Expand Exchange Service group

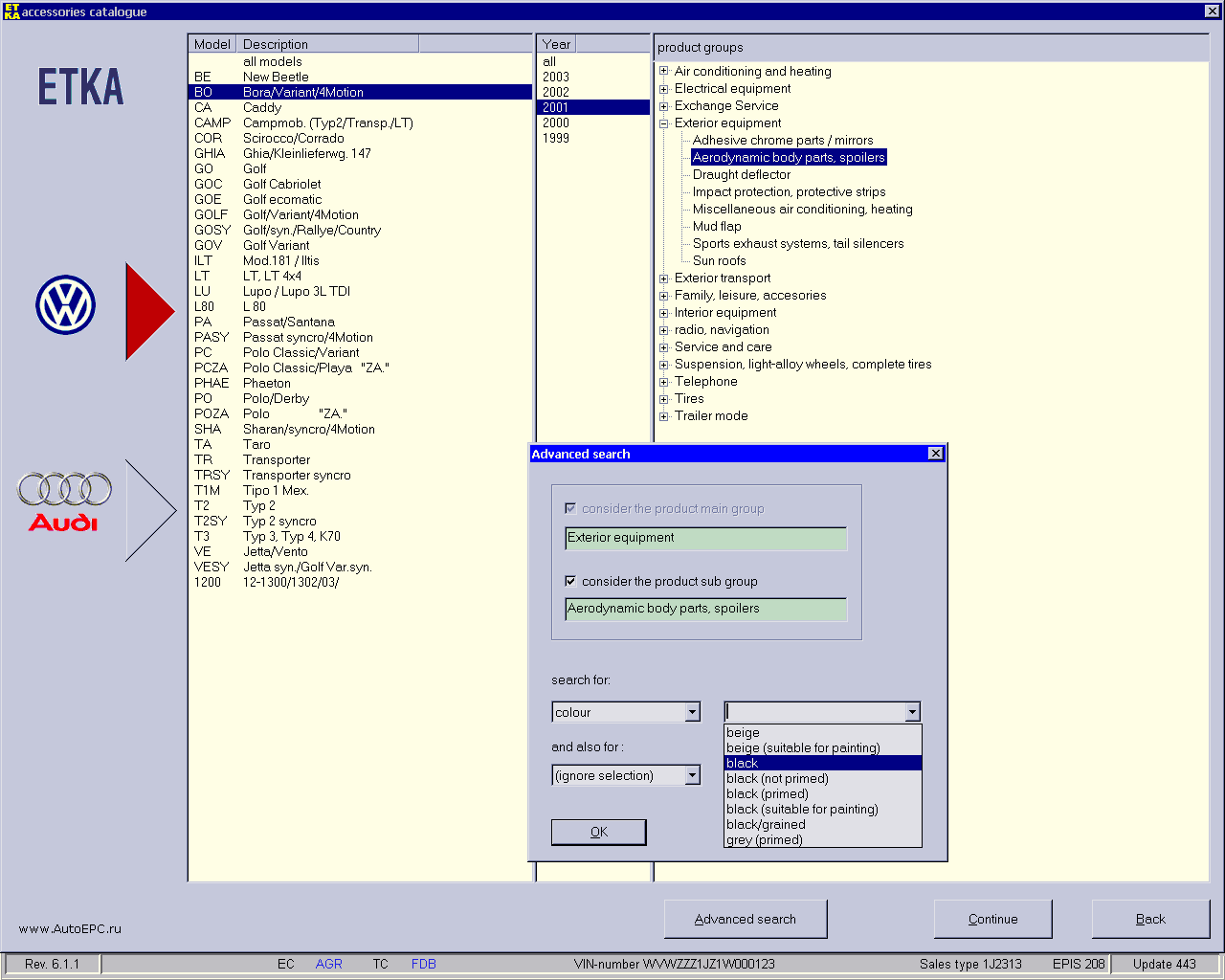(663, 105)
